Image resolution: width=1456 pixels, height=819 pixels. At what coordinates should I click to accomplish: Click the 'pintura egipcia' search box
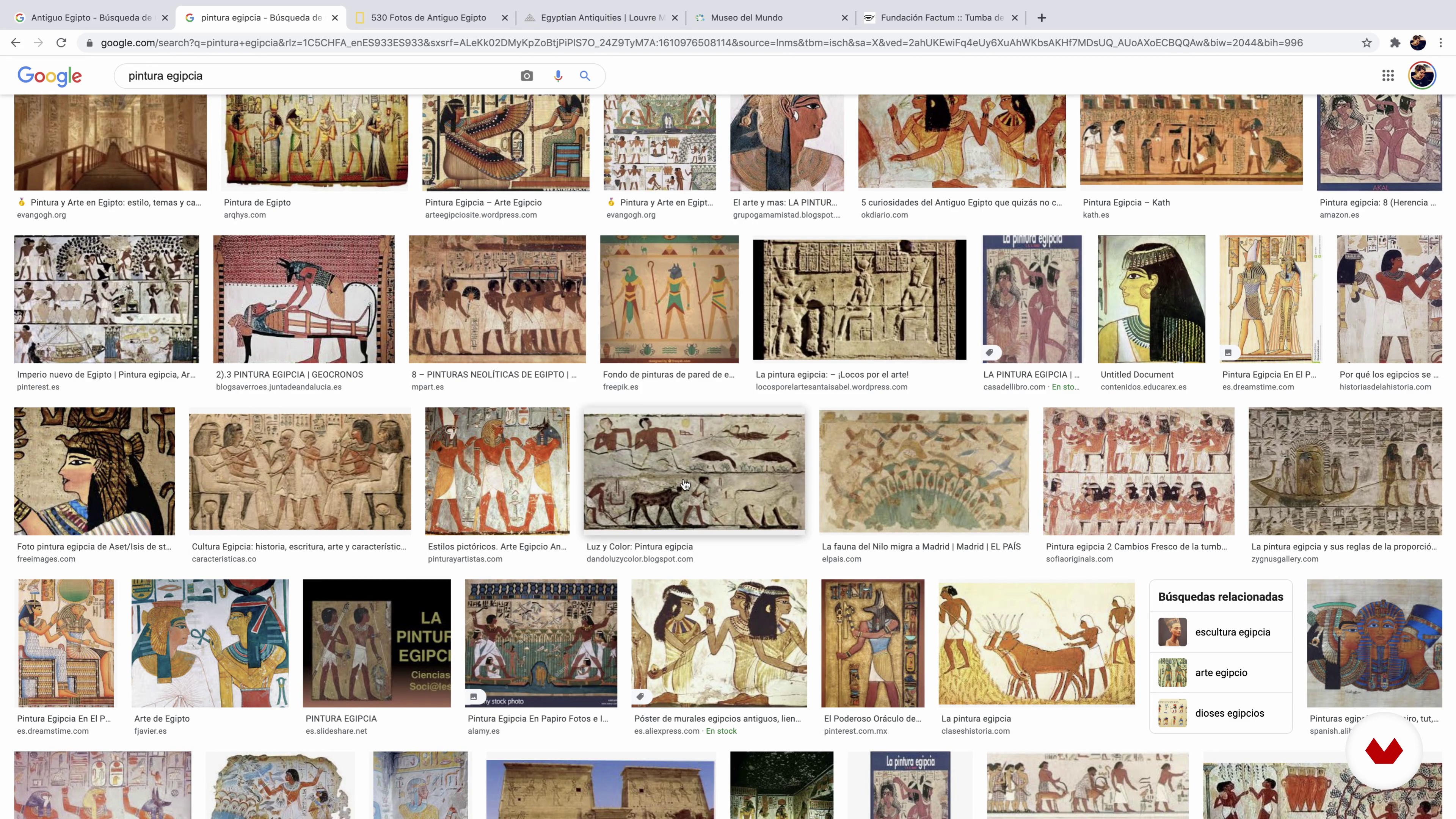317,76
